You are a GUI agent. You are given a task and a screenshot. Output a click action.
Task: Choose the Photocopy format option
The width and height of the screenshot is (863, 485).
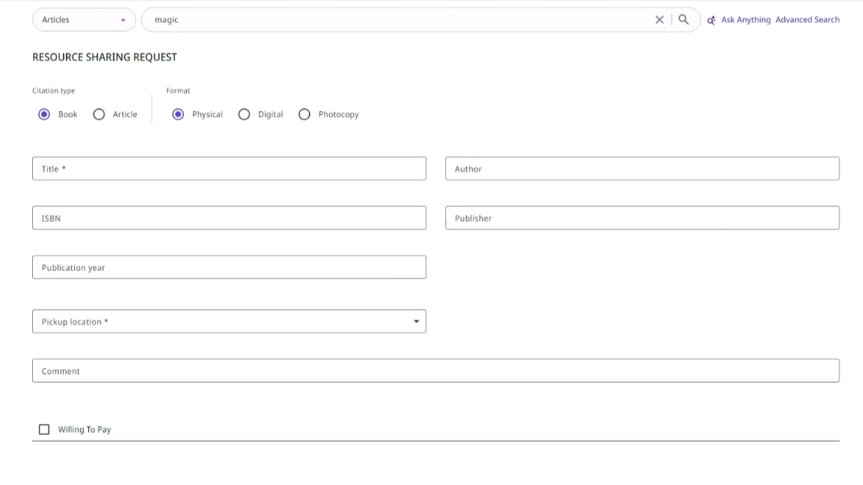[305, 114]
